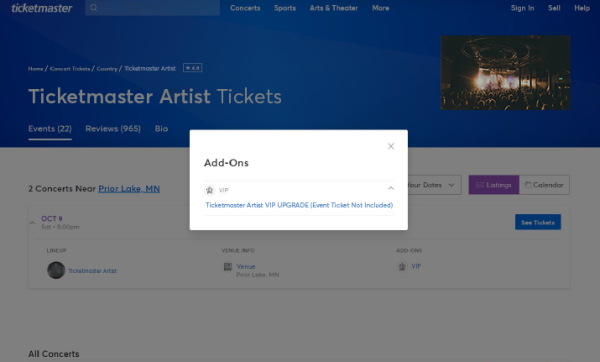
Task: Switch to Calendar view
Action: click(544, 185)
